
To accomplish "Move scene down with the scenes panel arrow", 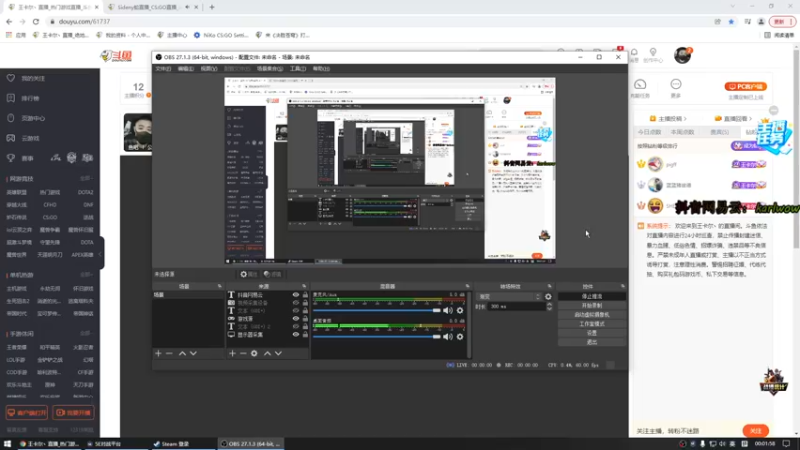I will pyautogui.click(x=193, y=353).
